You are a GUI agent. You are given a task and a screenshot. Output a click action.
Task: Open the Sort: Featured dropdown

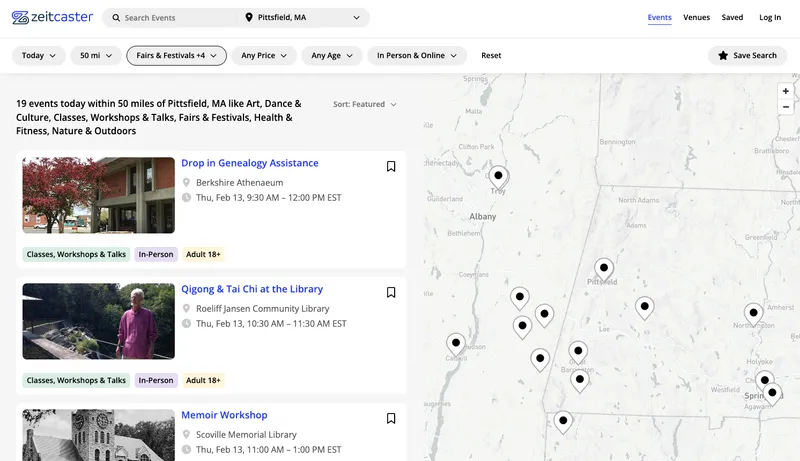pyautogui.click(x=365, y=104)
